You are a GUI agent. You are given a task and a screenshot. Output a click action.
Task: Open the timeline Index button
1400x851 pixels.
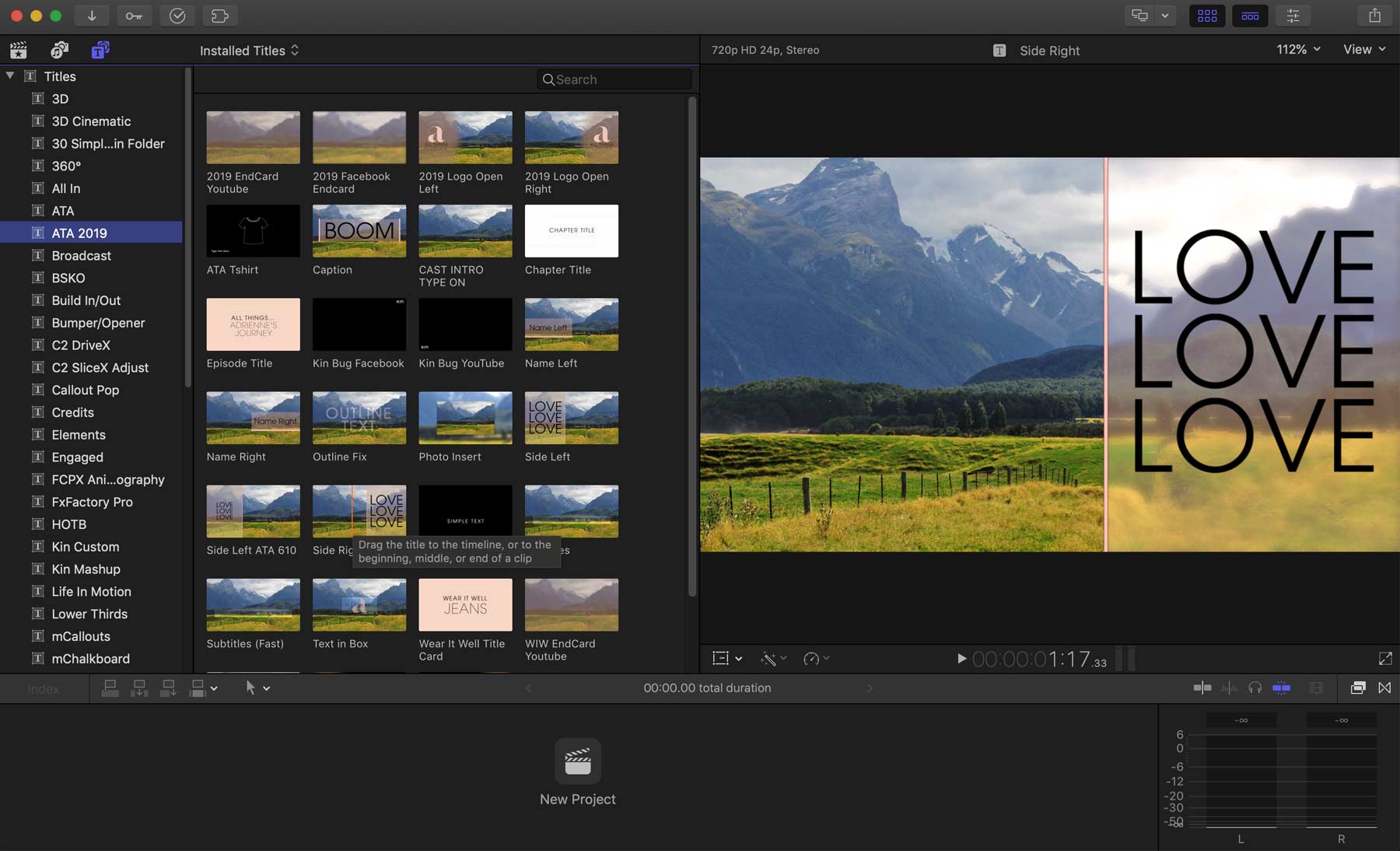pyautogui.click(x=44, y=688)
